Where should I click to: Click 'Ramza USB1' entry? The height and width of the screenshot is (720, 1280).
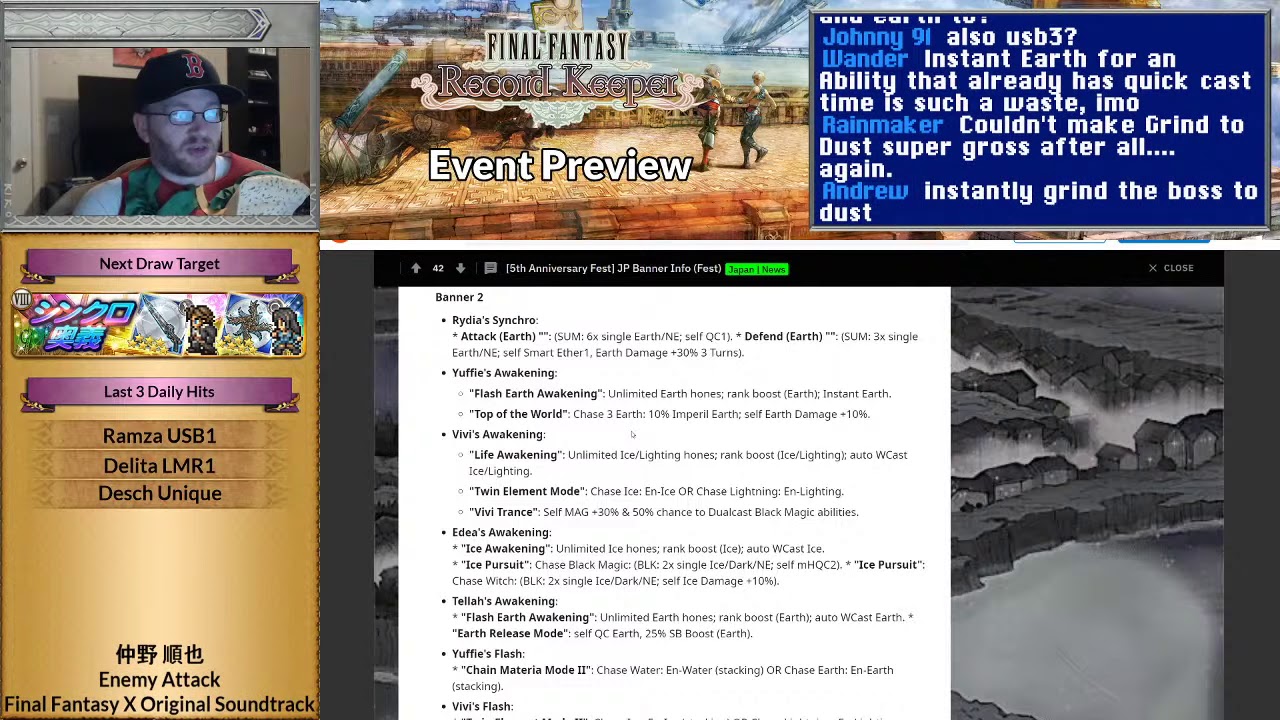click(159, 436)
